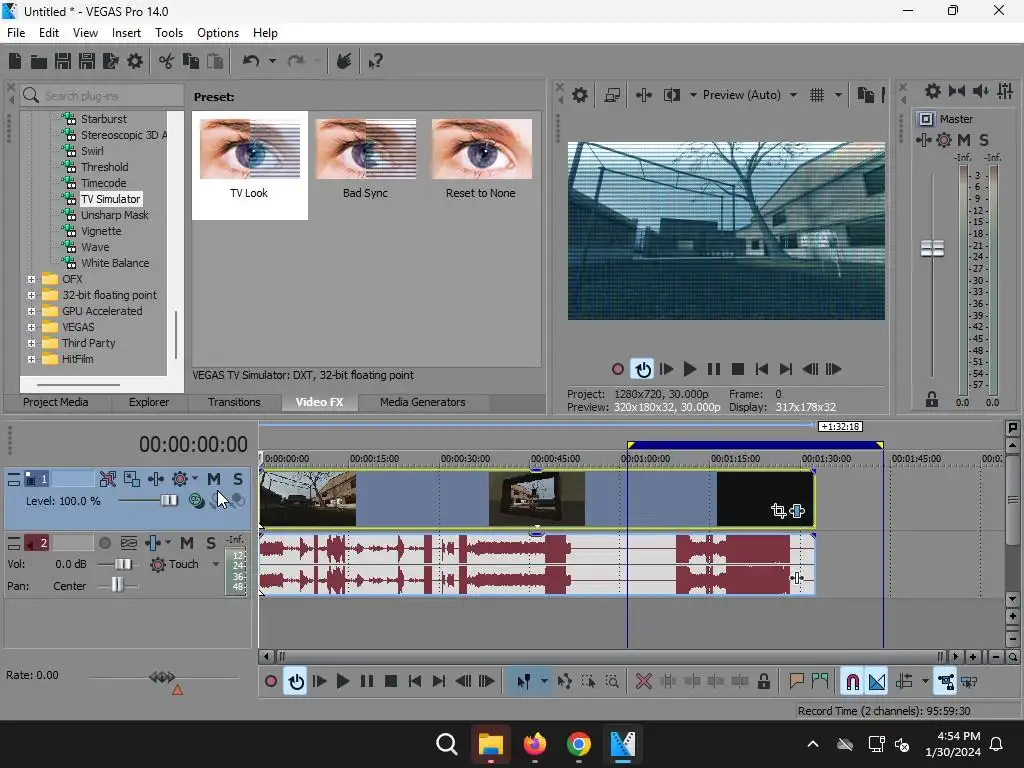Click the timeline Record button
Image resolution: width=1024 pixels, height=768 pixels.
270,682
